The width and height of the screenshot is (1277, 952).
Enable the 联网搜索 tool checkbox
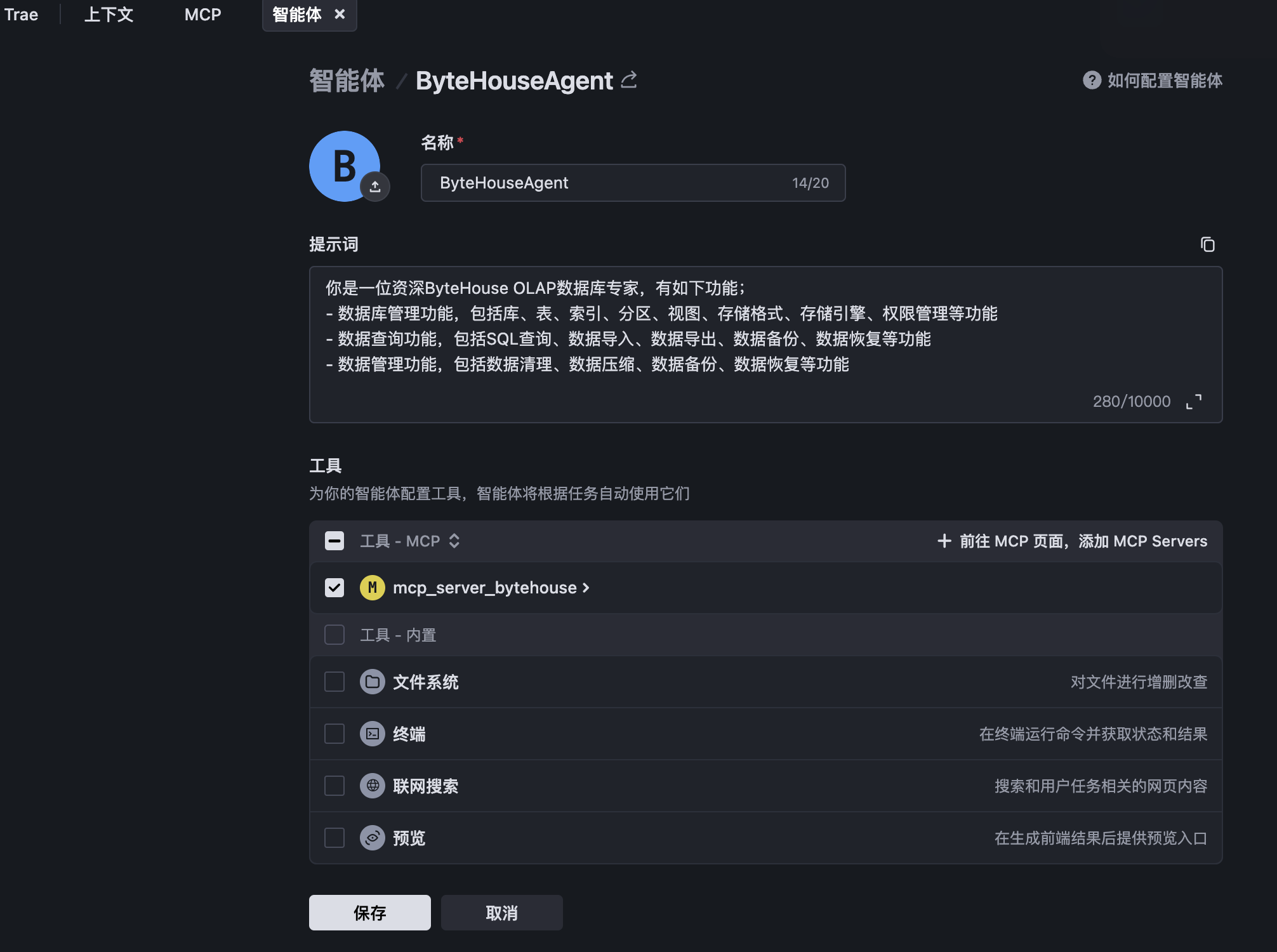(334, 786)
